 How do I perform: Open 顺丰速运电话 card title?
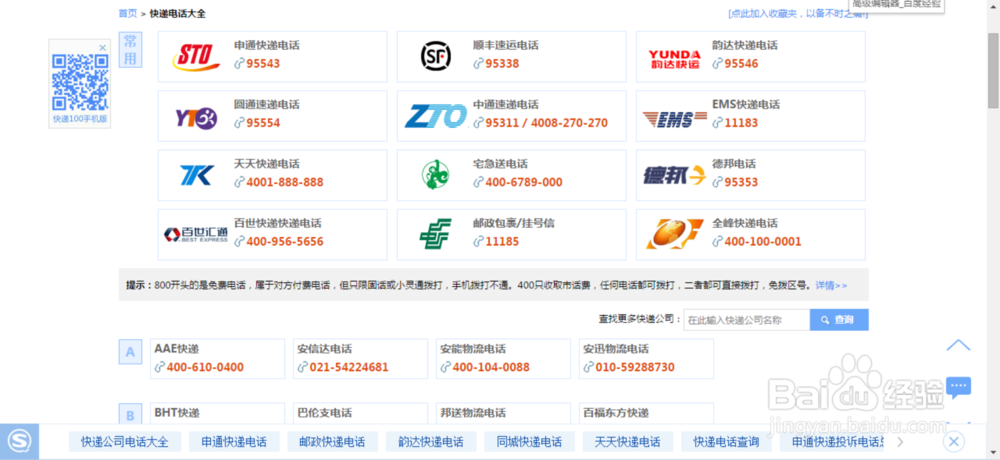[506, 45]
